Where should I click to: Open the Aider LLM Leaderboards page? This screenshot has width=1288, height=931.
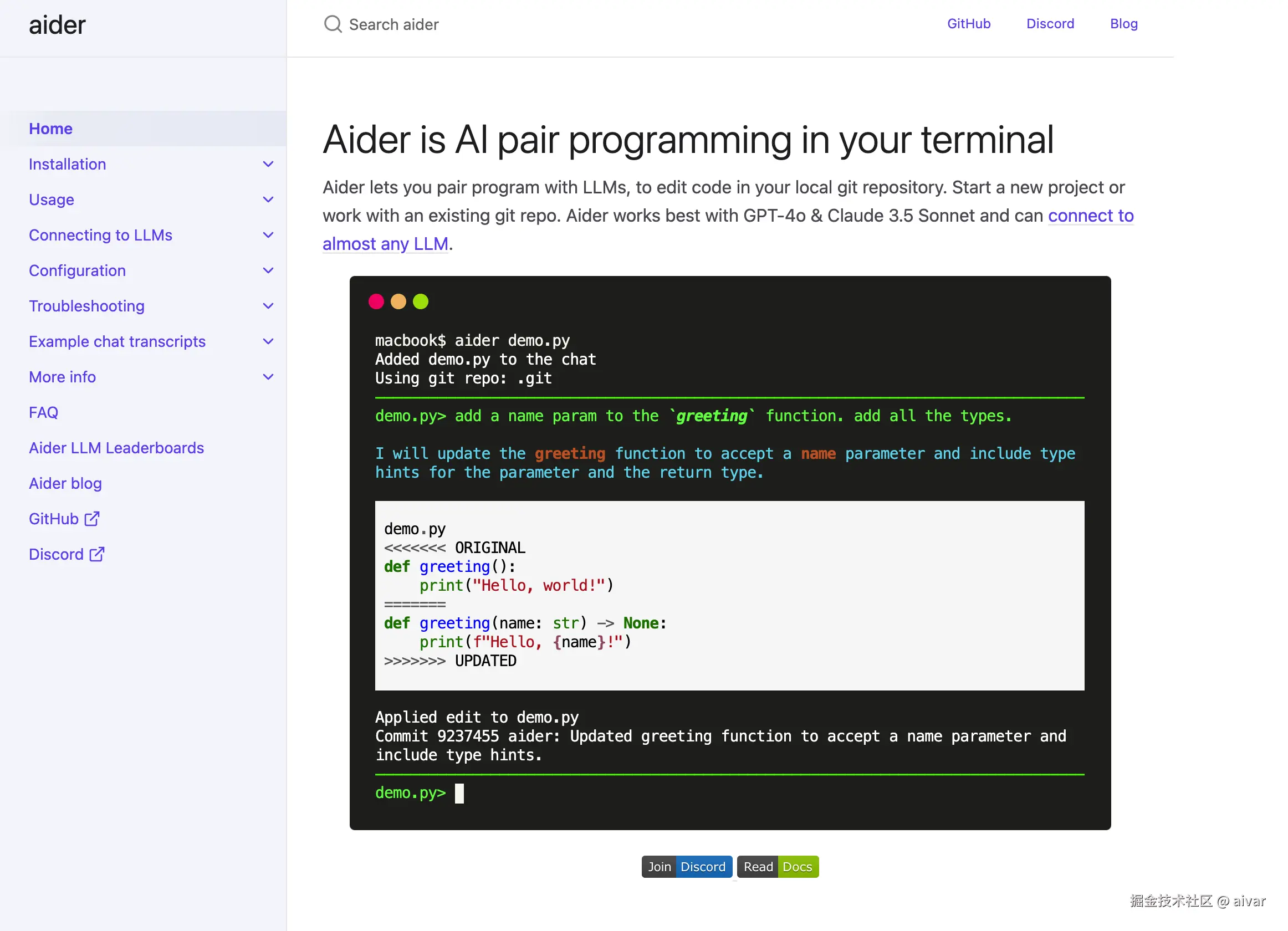[x=116, y=447]
